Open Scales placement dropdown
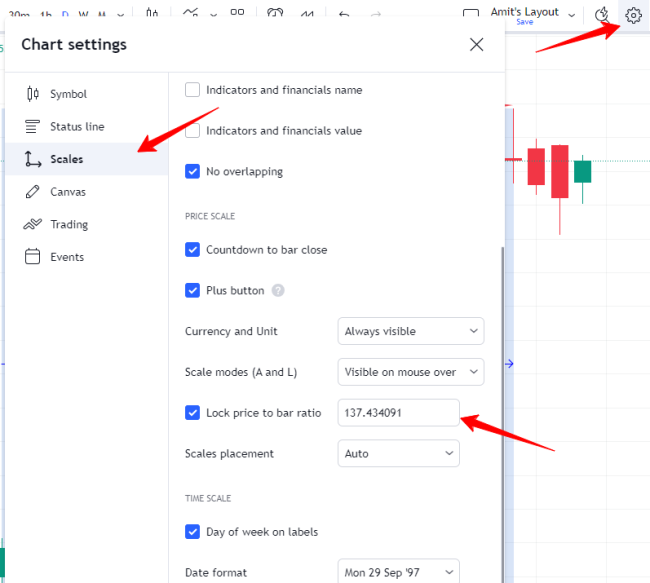This screenshot has width=650, height=583. 398,454
